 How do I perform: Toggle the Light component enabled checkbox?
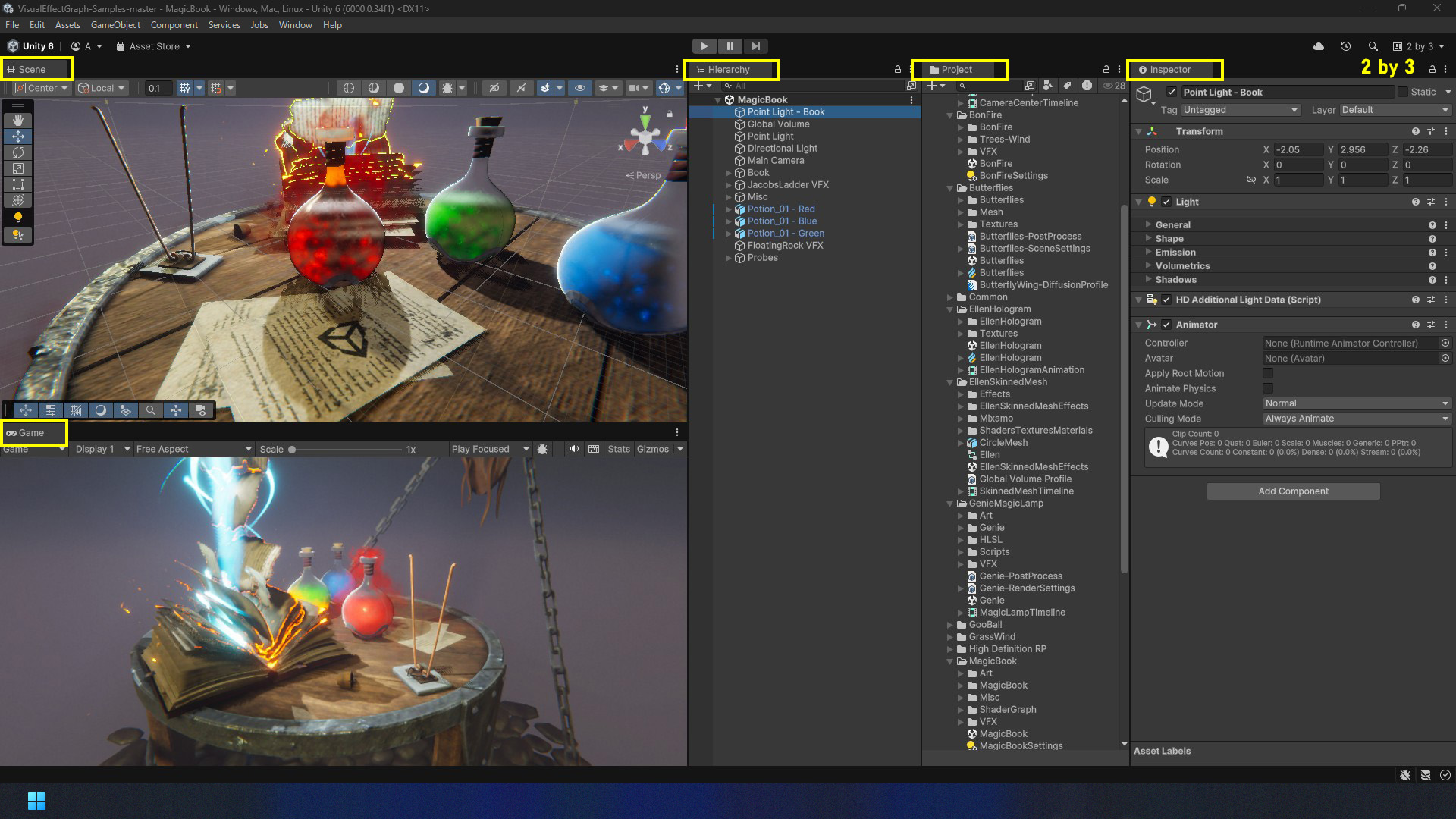[x=1166, y=202]
